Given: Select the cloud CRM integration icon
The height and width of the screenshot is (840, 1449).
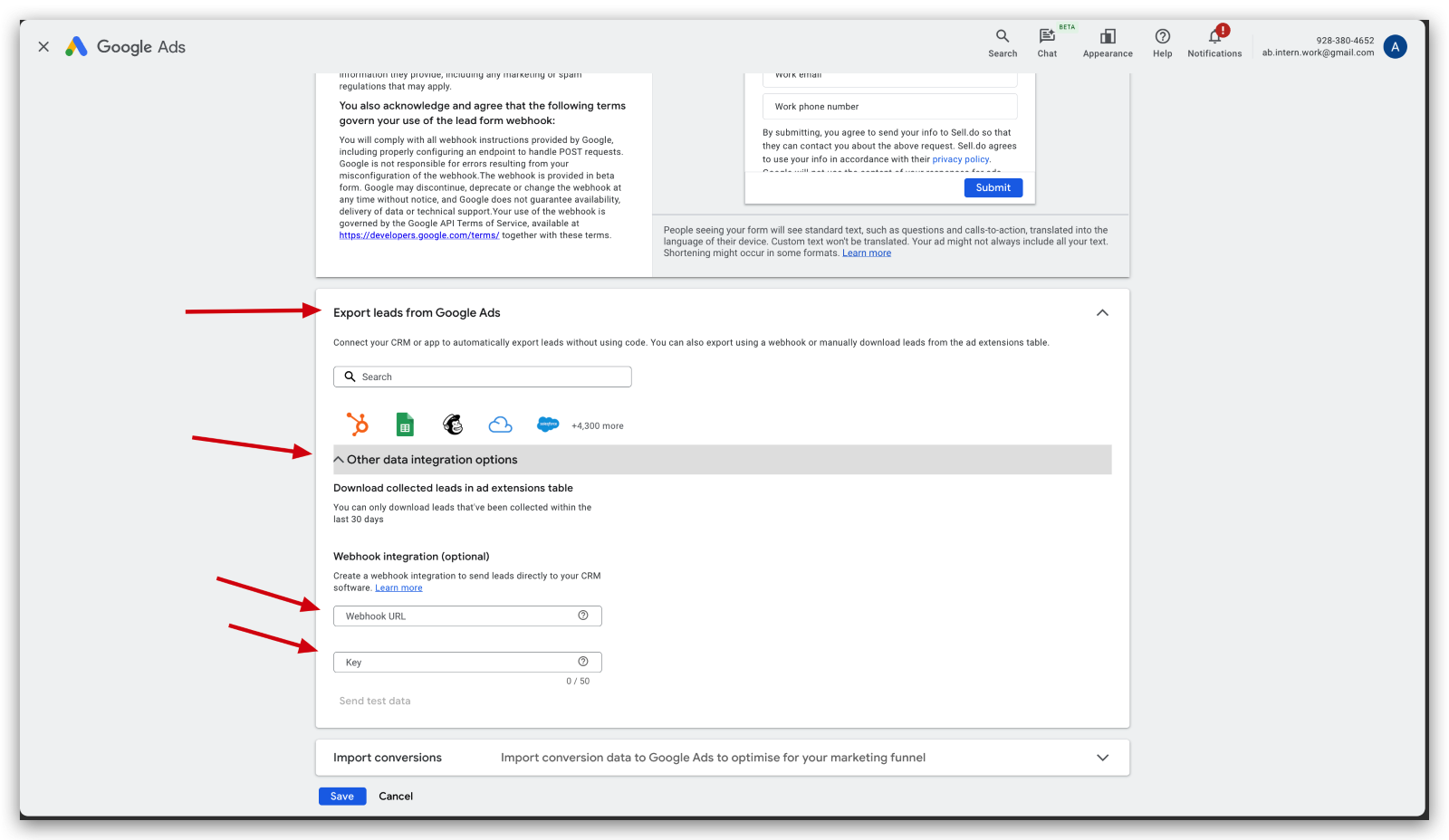Looking at the screenshot, I should point(500,425).
